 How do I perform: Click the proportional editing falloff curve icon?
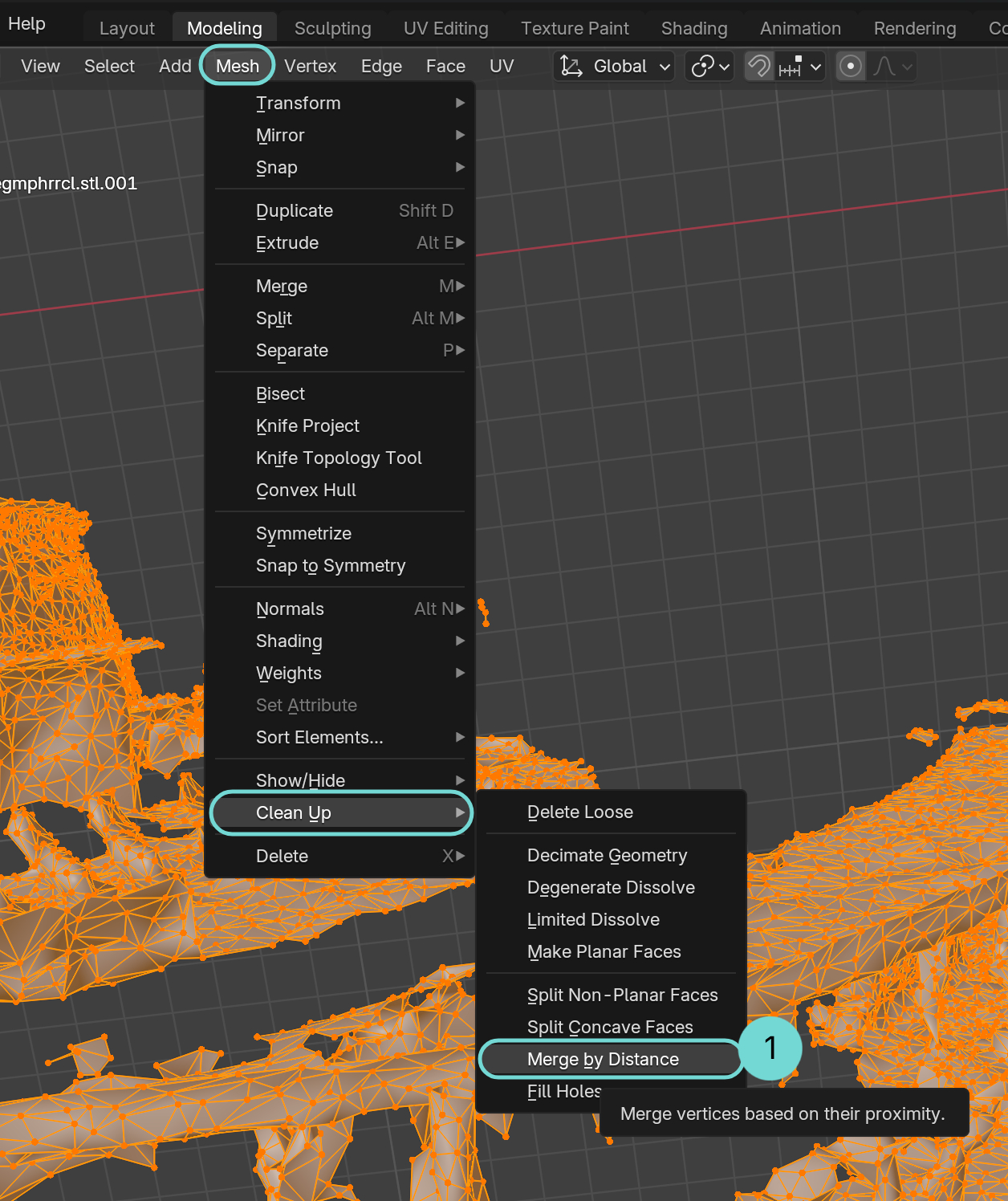[x=884, y=66]
